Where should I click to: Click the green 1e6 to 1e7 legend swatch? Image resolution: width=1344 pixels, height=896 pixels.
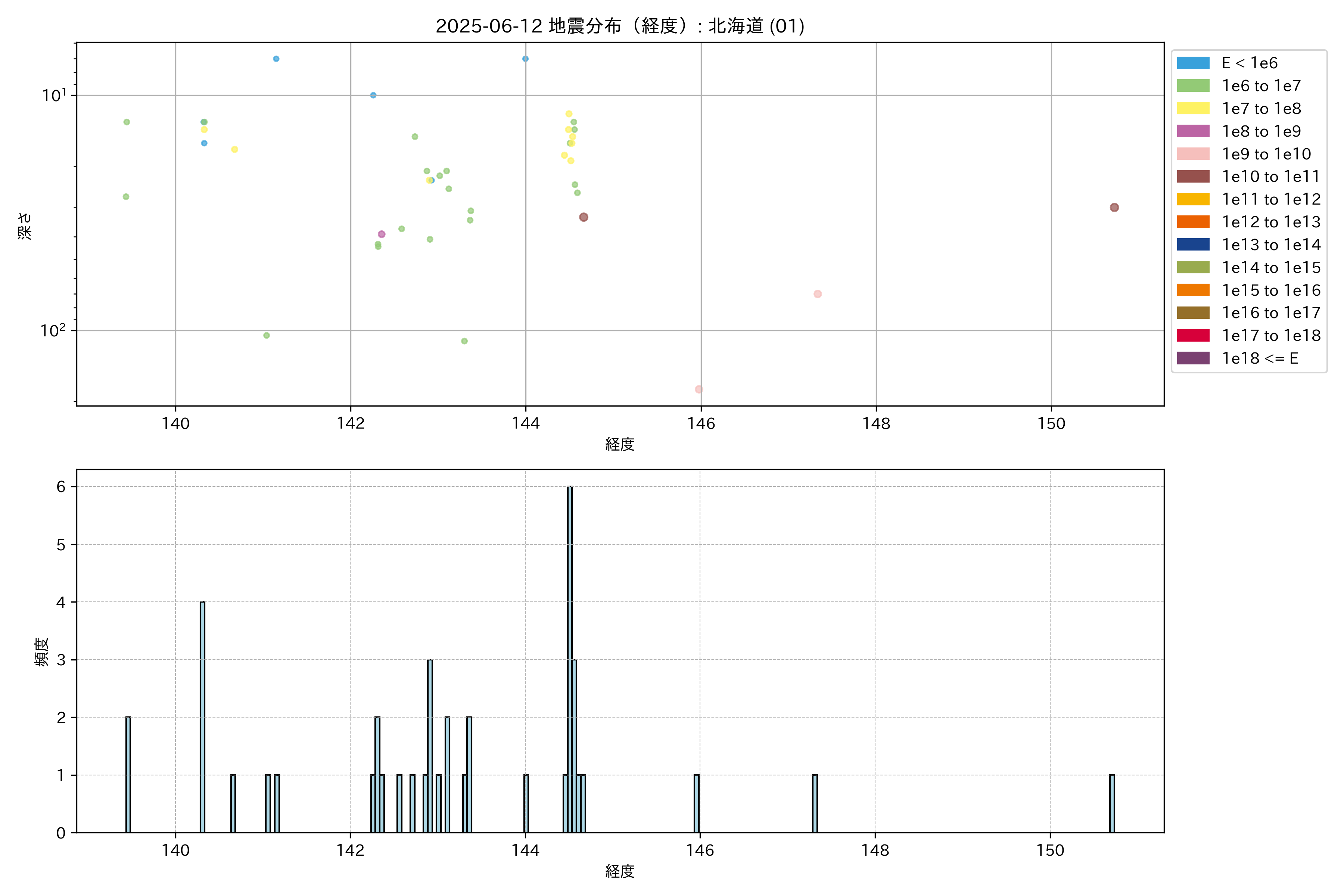[1192, 86]
